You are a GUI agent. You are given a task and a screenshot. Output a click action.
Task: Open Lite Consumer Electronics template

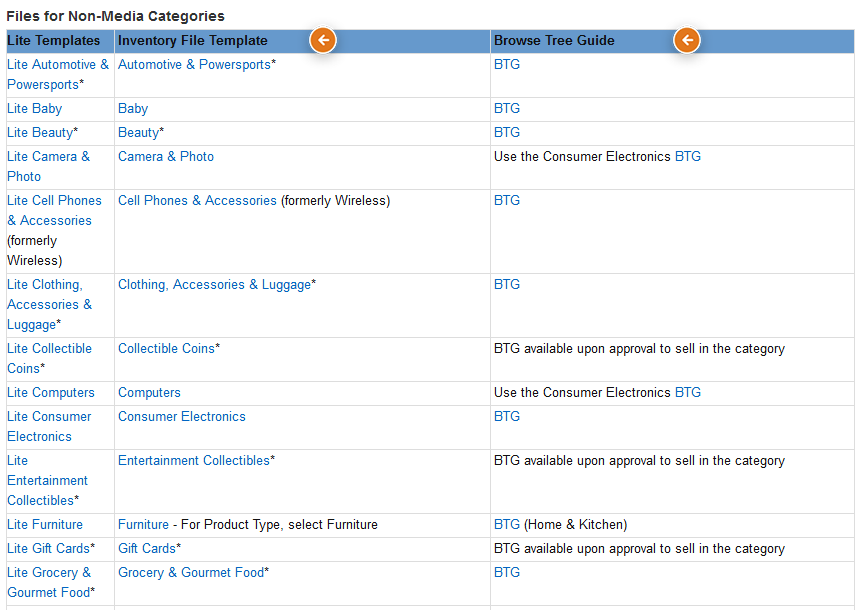(x=49, y=427)
